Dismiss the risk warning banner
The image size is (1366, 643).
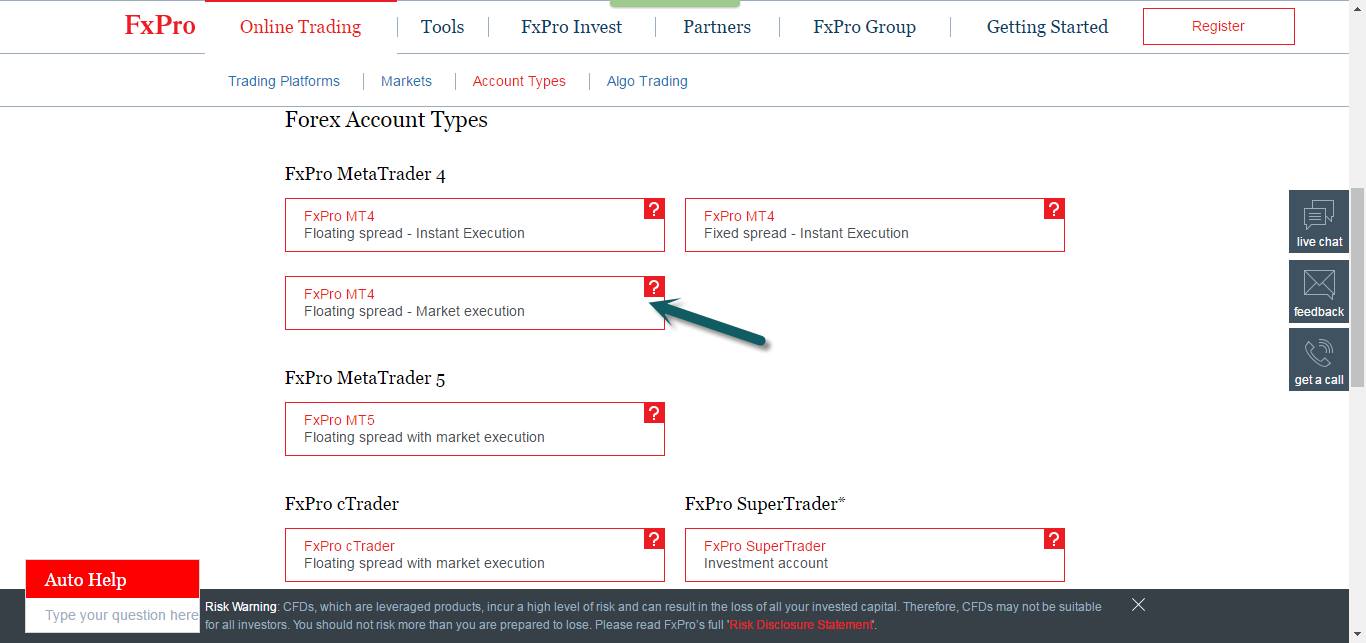(1138, 605)
